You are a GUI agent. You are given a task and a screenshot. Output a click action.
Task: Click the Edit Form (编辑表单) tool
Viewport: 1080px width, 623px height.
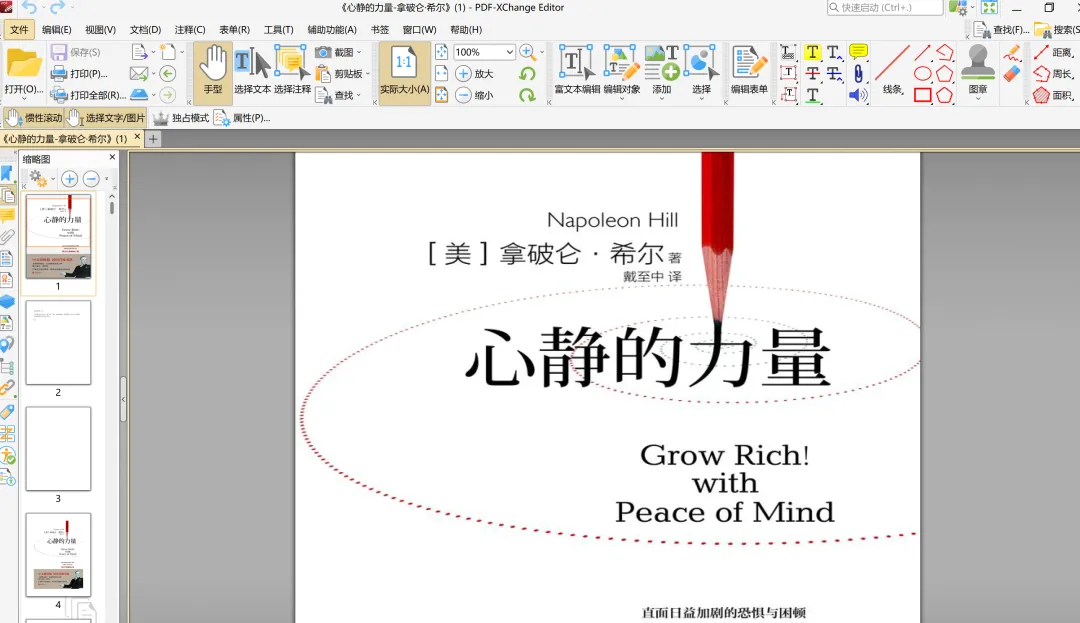pyautogui.click(x=749, y=70)
